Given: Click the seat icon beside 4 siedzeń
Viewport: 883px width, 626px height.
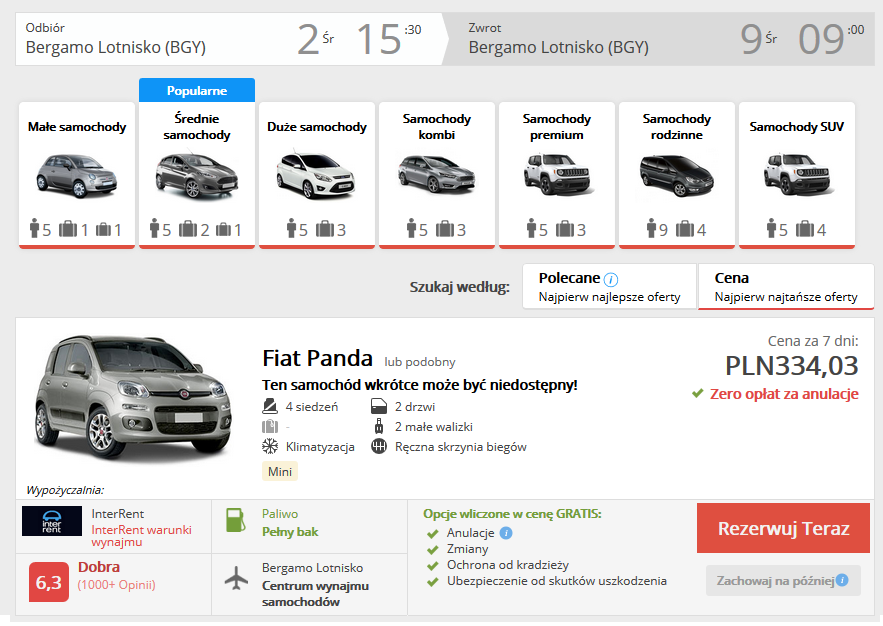Looking at the screenshot, I should [x=270, y=406].
